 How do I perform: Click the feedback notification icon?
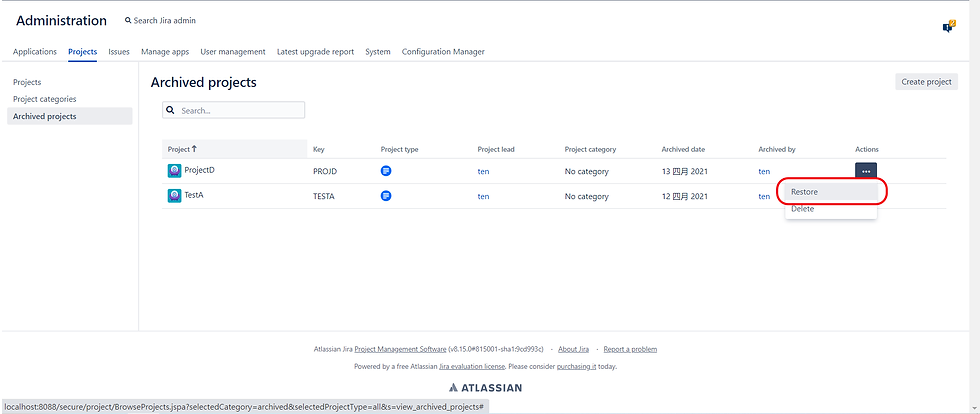949,26
